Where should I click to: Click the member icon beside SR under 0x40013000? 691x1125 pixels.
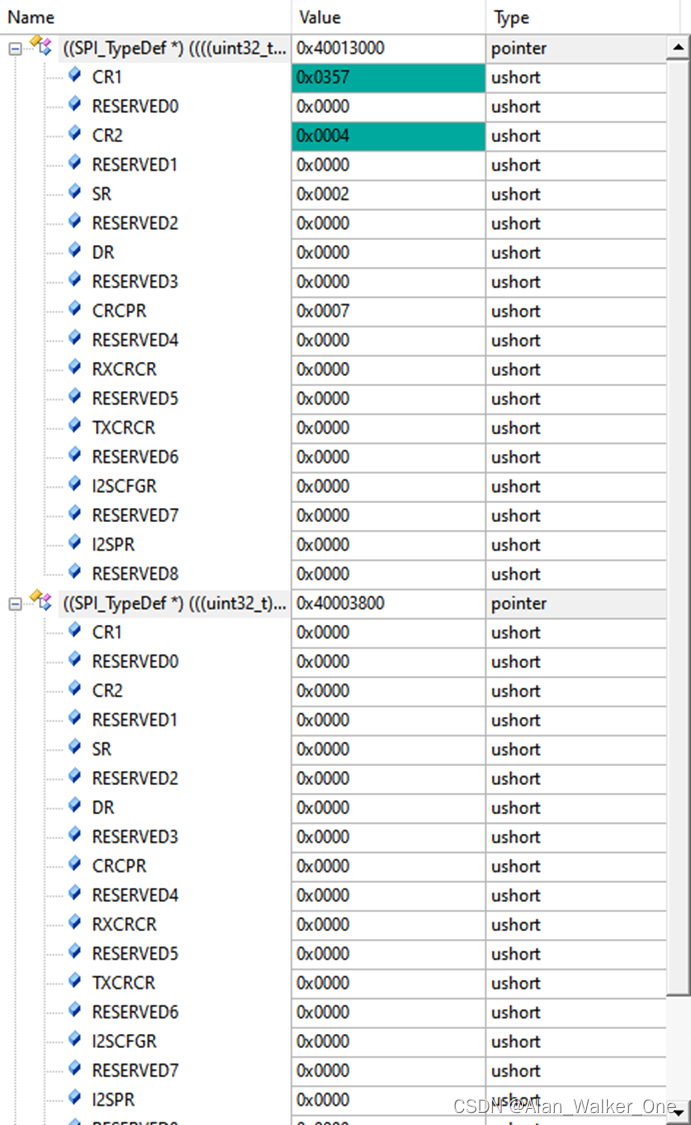coord(75,192)
